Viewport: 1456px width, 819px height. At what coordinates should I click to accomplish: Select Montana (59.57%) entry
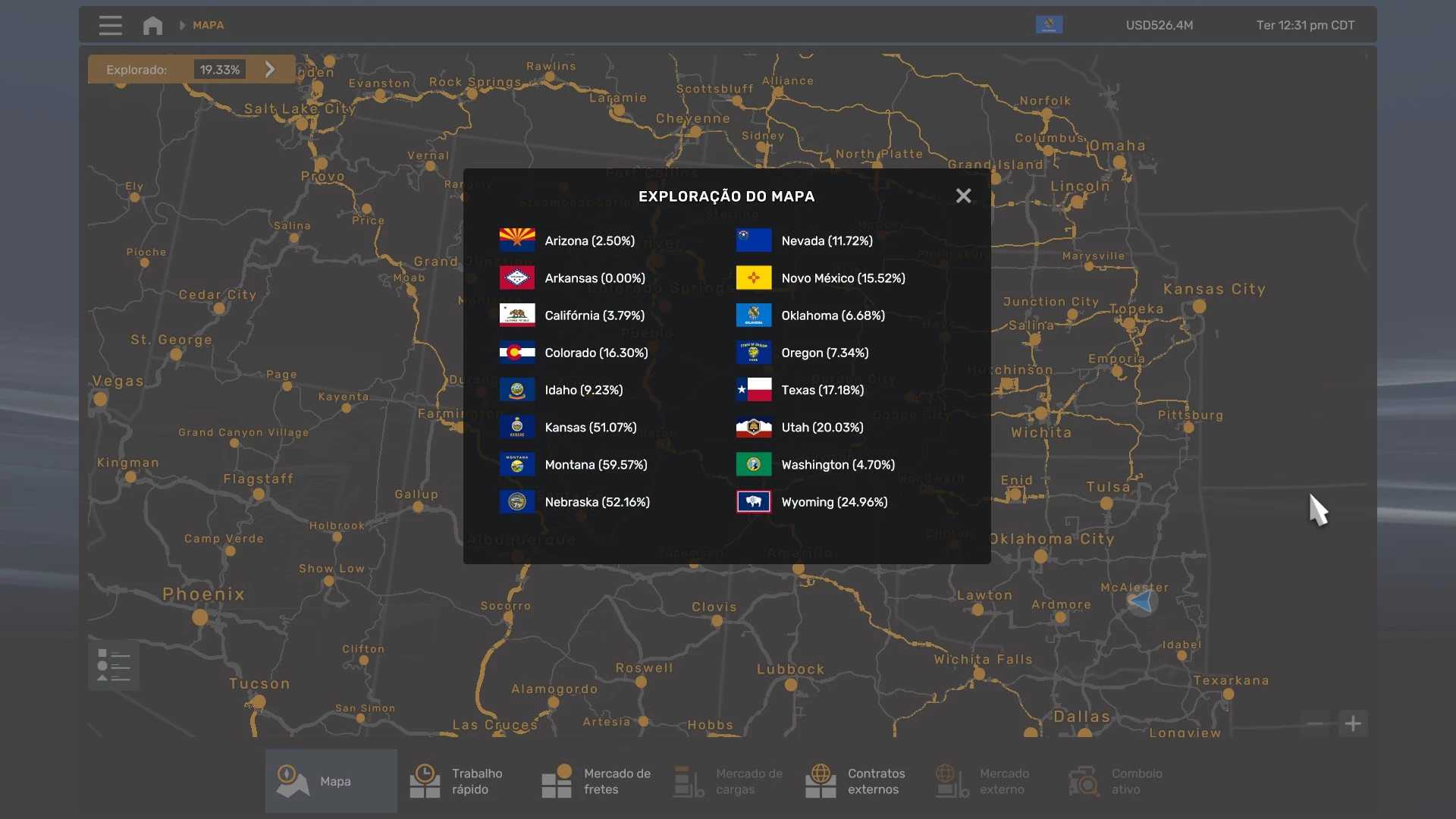pyautogui.click(x=595, y=465)
